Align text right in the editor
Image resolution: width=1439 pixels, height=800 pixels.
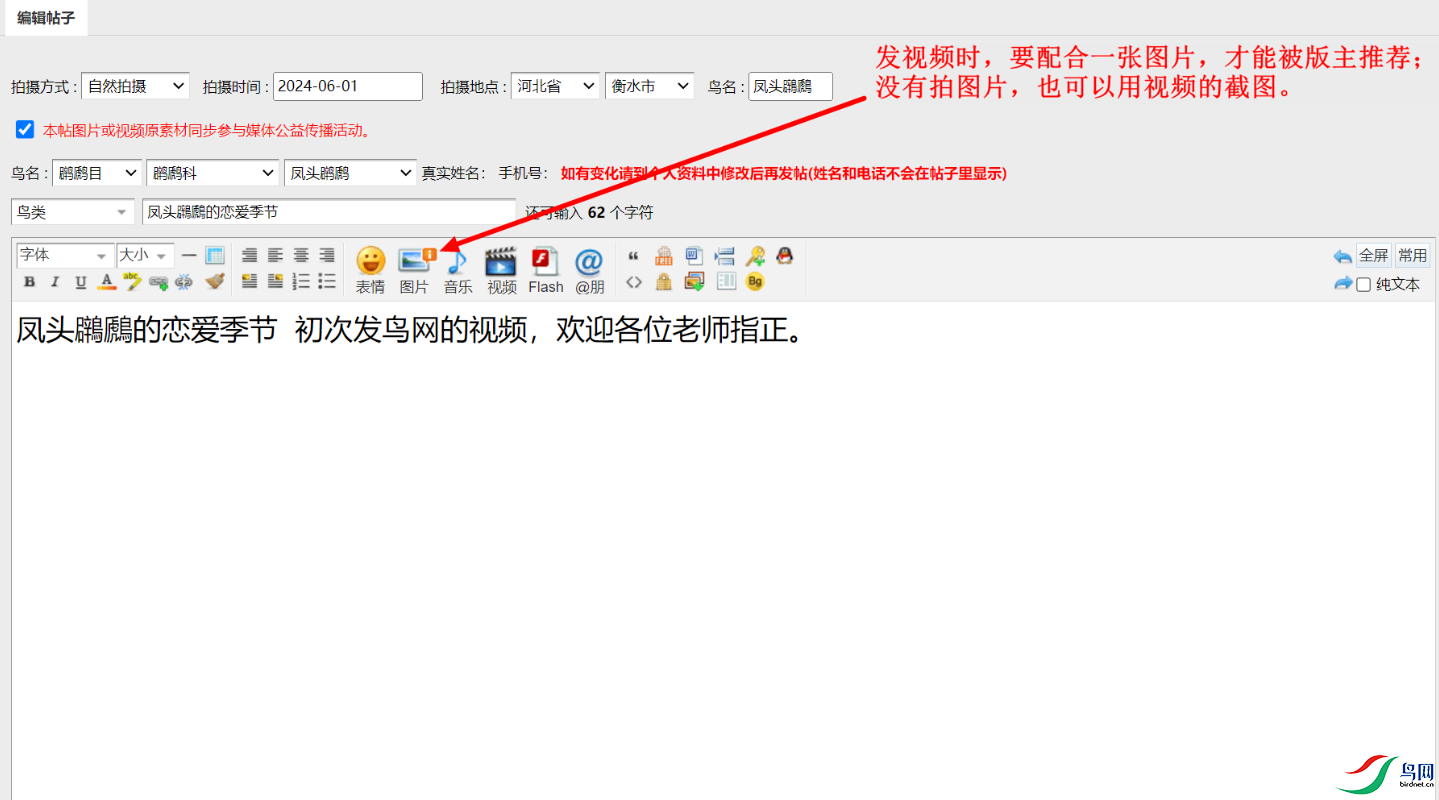[x=327, y=256]
